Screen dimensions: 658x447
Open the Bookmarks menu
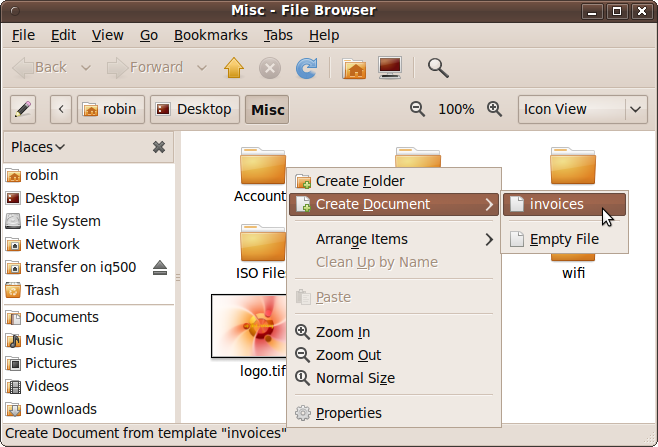[x=211, y=35]
